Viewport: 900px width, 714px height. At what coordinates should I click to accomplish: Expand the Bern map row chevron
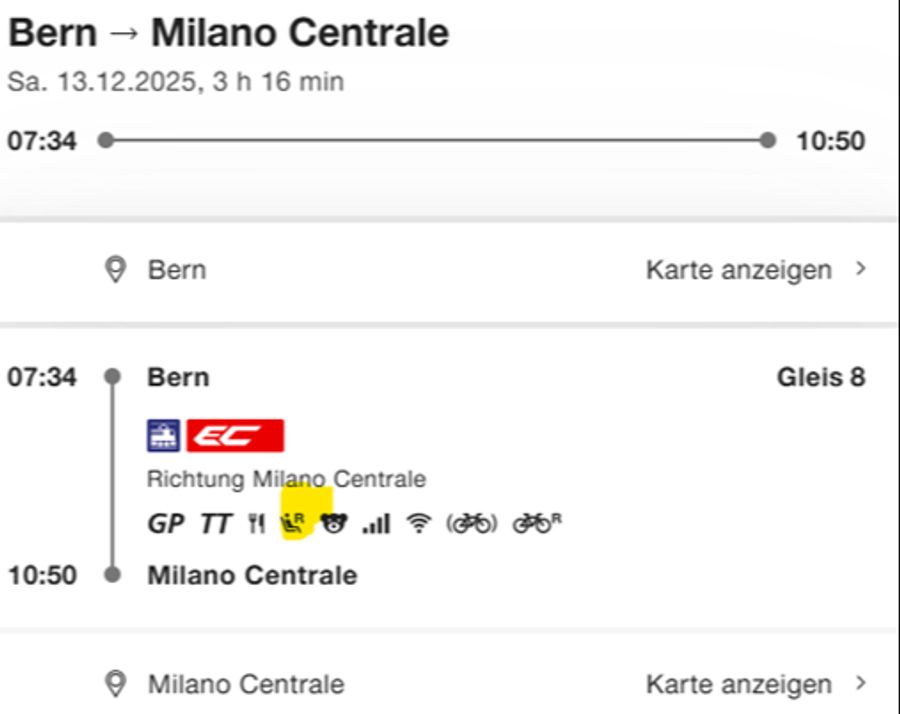click(861, 269)
